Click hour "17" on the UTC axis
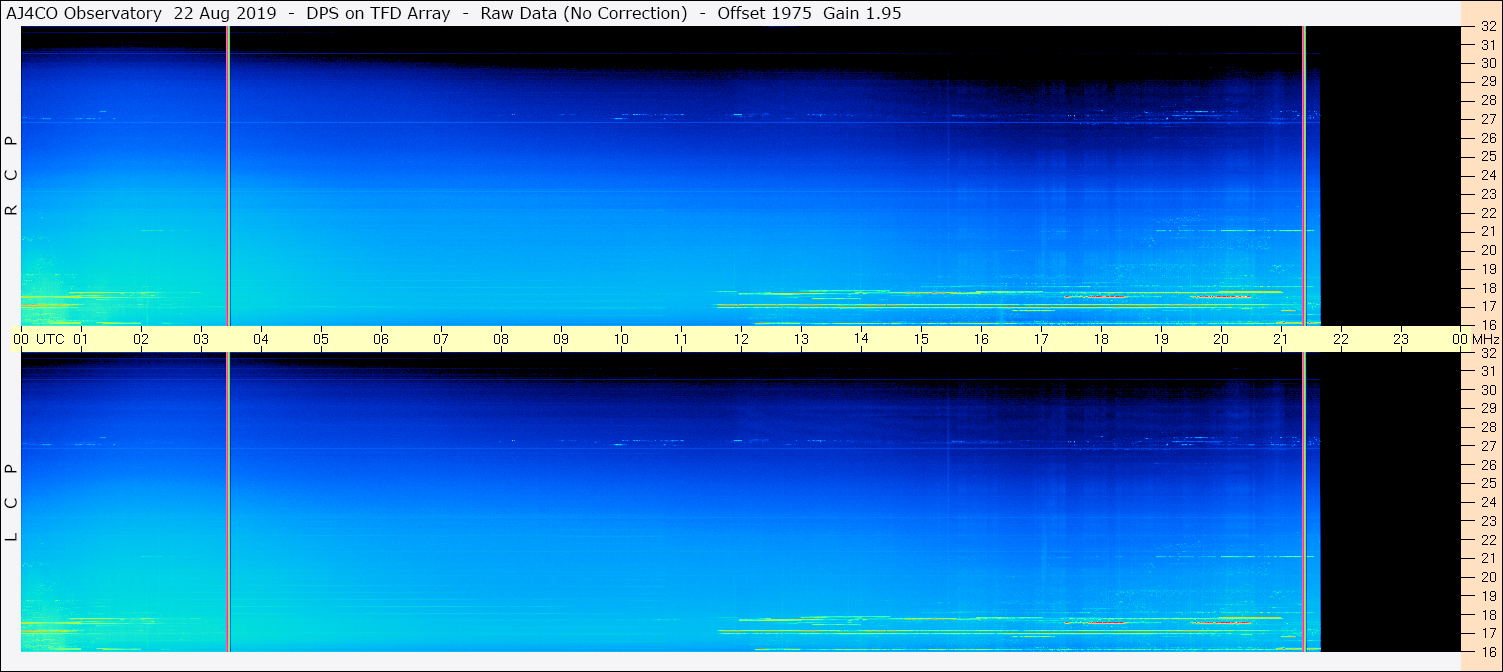The height and width of the screenshot is (672, 1503). pos(1041,339)
